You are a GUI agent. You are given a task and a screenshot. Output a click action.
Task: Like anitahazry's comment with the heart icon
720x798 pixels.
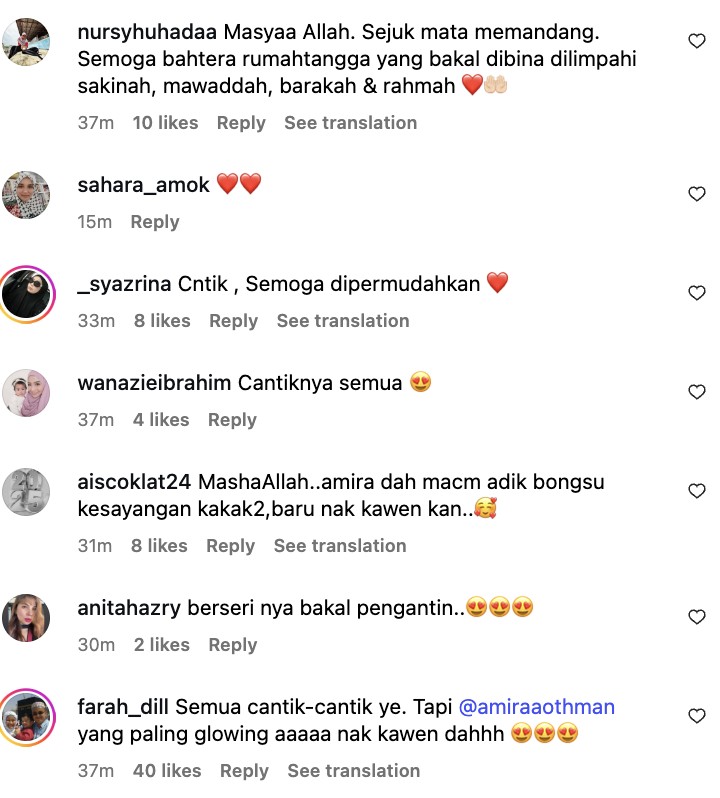pyautogui.click(x=697, y=617)
